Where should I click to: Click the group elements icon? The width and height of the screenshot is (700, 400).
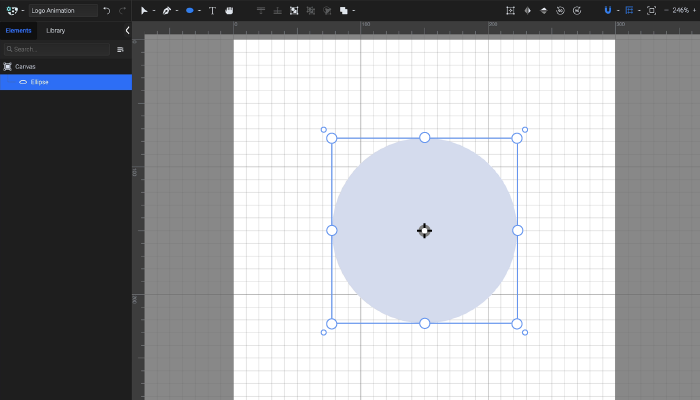[294, 10]
